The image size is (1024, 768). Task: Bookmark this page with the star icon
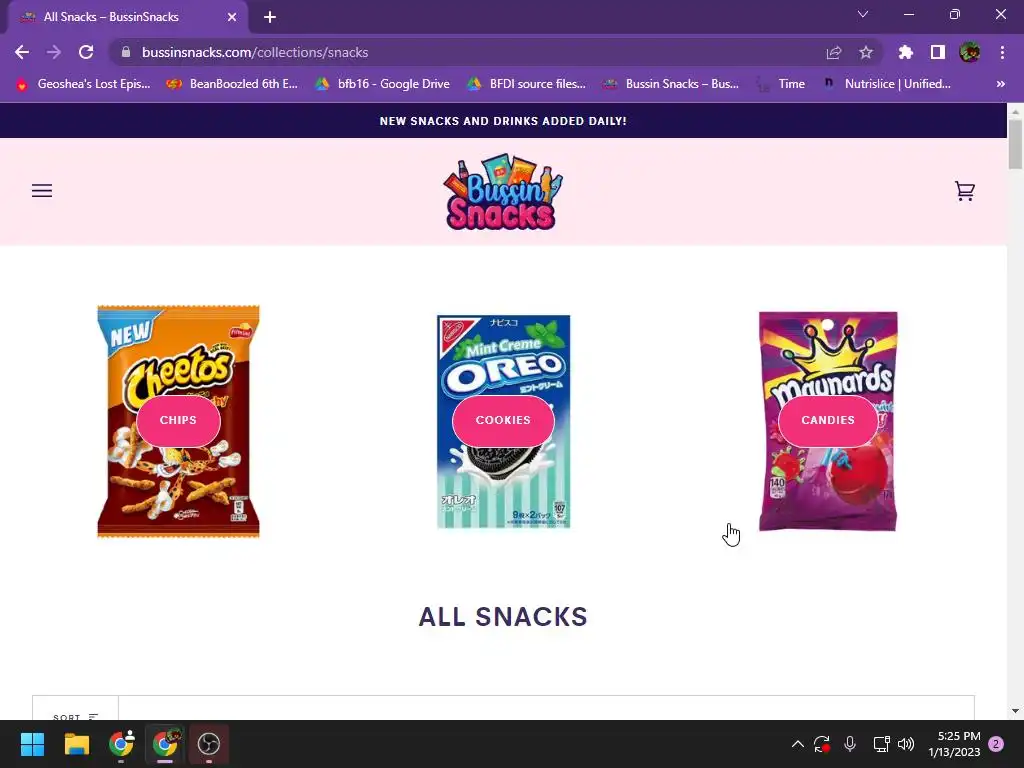coord(865,52)
